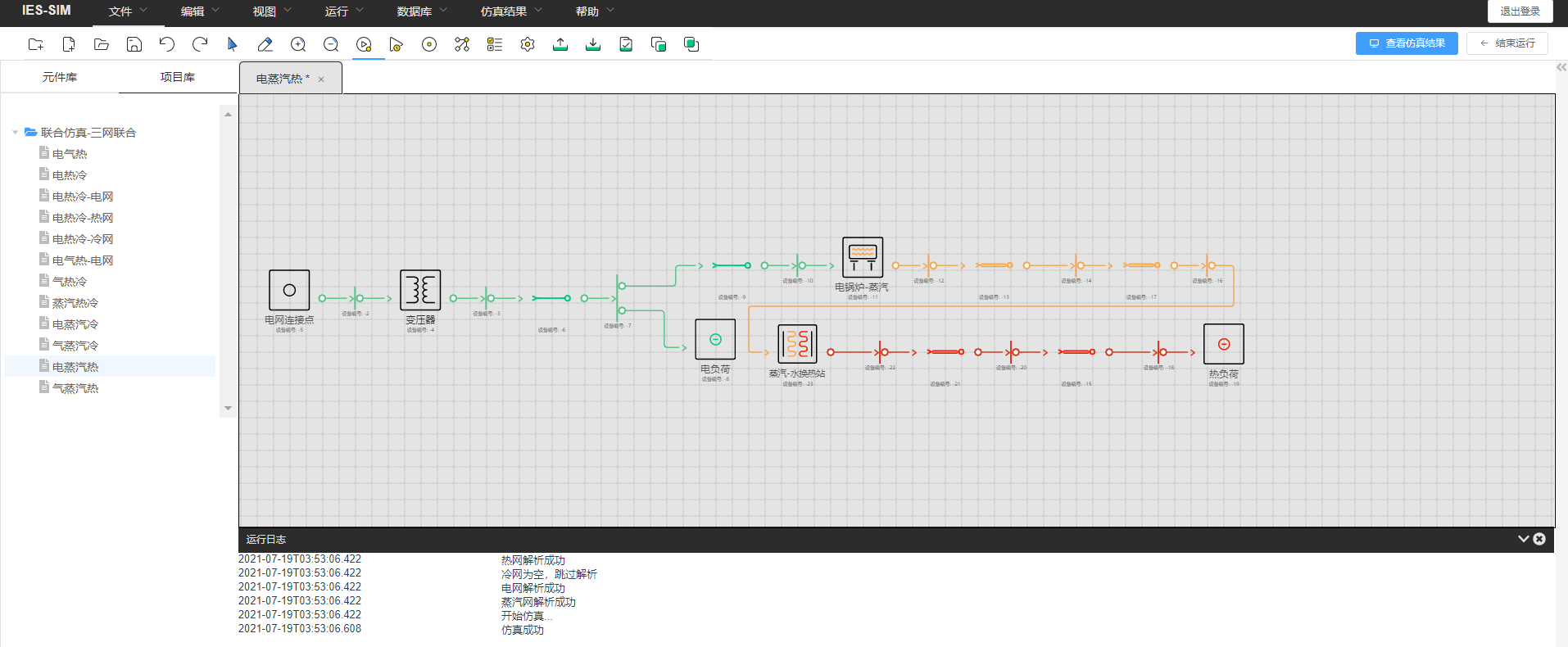
Task: Open the 气蒸汽冷 project file
Action: (75, 346)
